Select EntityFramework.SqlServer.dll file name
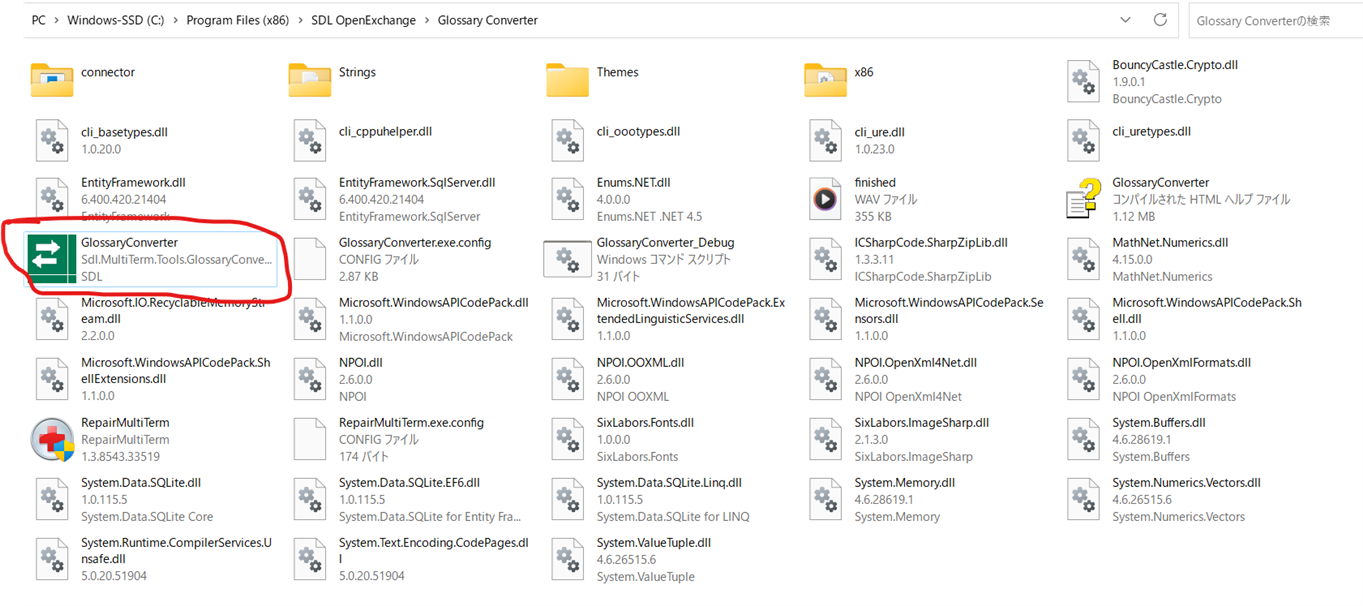1363x606 pixels. pyautogui.click(x=417, y=183)
